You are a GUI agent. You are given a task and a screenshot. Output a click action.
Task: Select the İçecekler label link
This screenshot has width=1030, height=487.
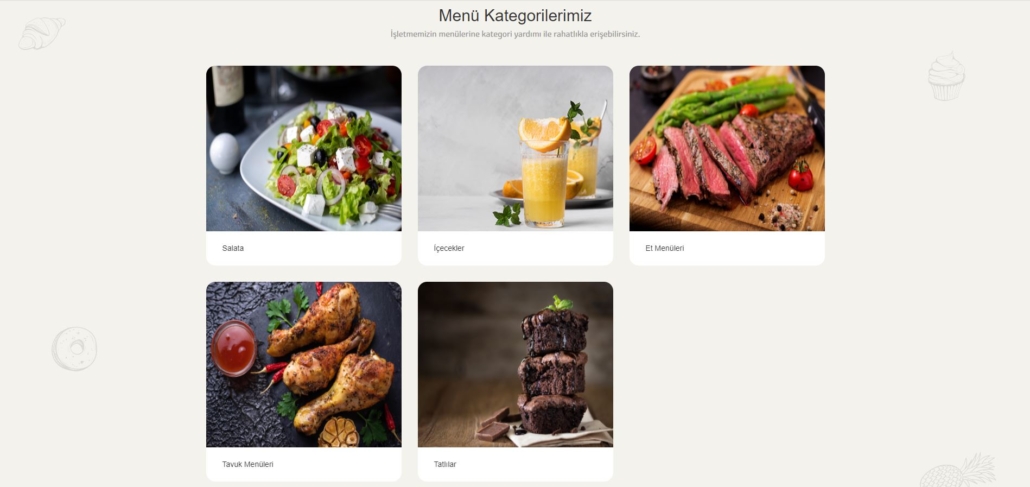pos(449,248)
